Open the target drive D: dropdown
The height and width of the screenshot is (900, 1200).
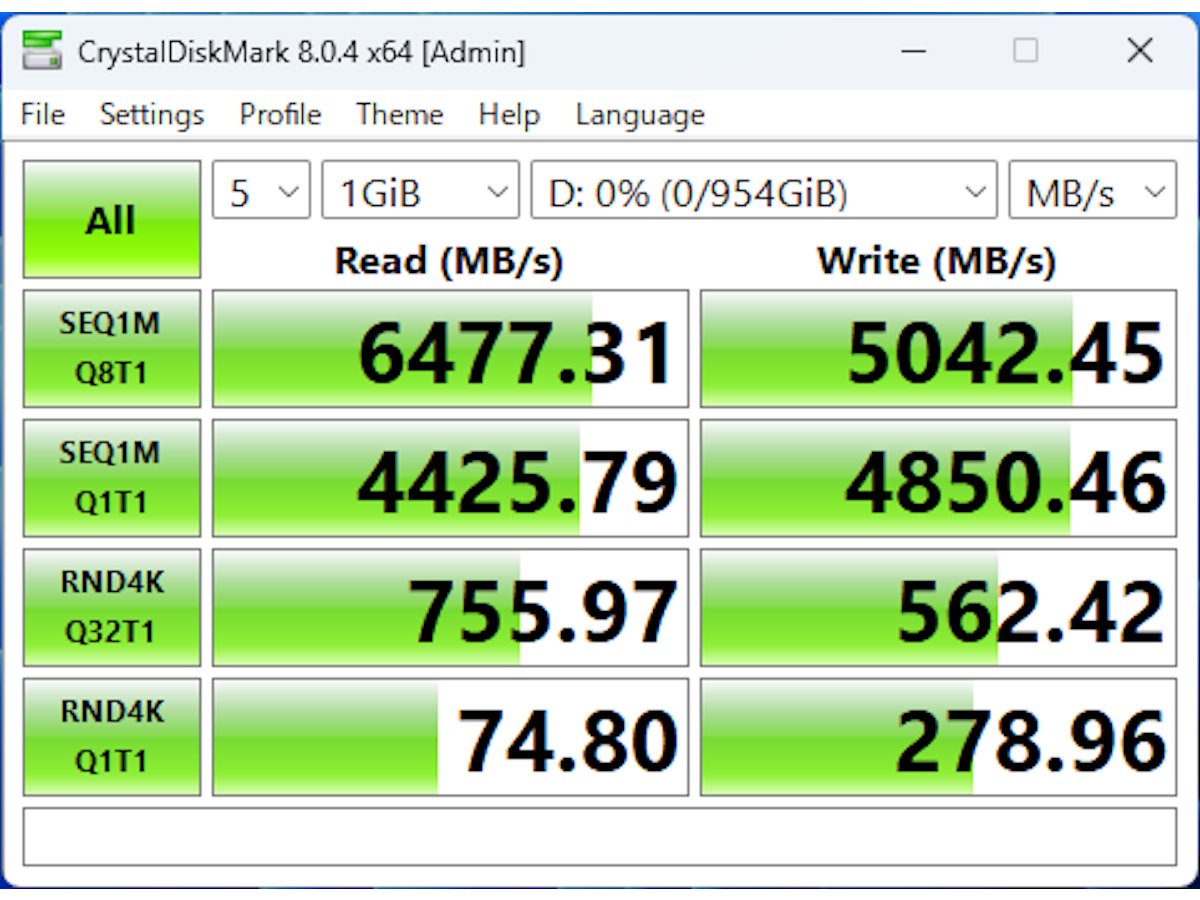tap(763, 190)
